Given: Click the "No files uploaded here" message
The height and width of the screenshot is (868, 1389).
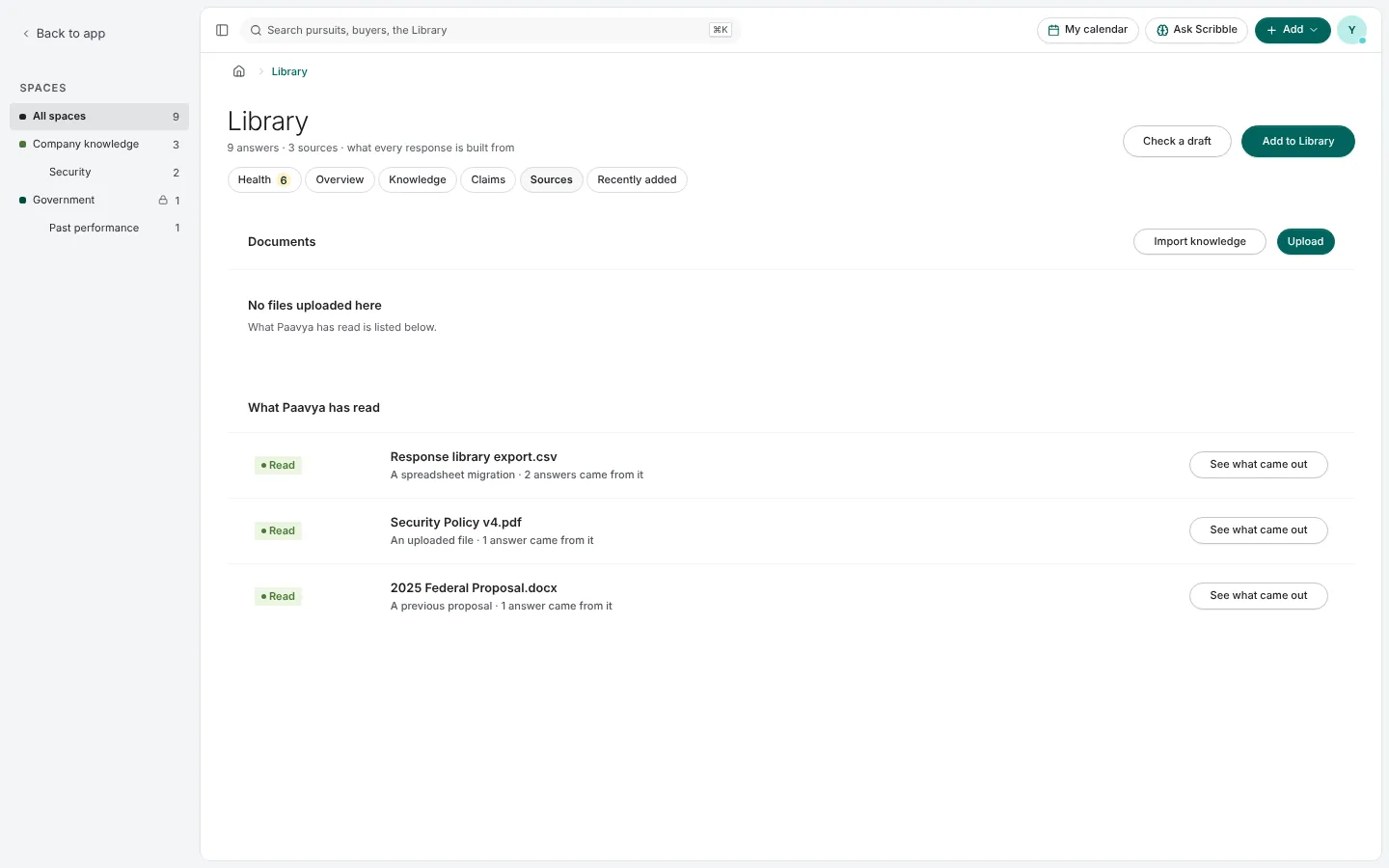Looking at the screenshot, I should [314, 306].
